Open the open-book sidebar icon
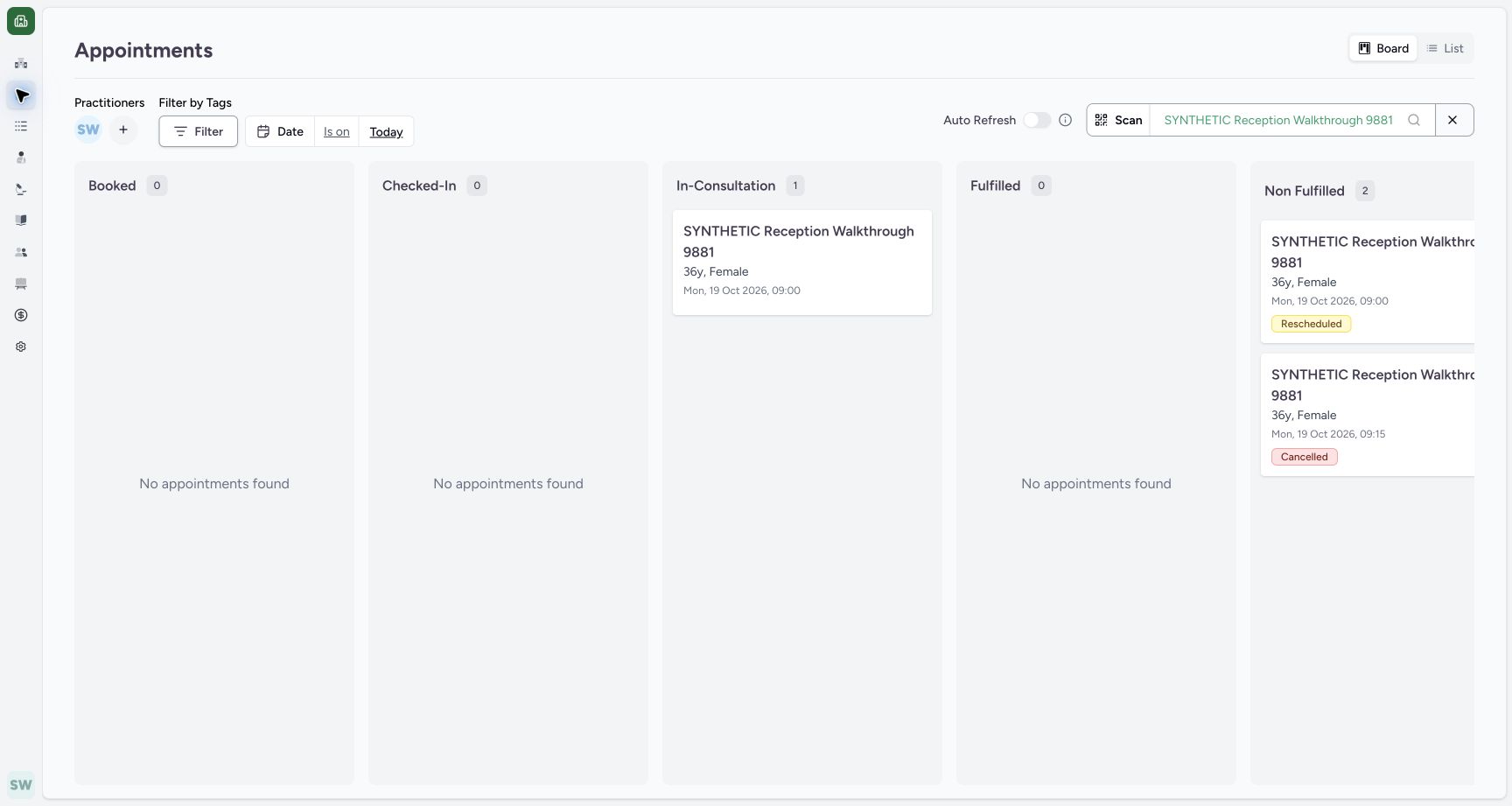Viewport: 1512px width, 806px height. pos(21,221)
